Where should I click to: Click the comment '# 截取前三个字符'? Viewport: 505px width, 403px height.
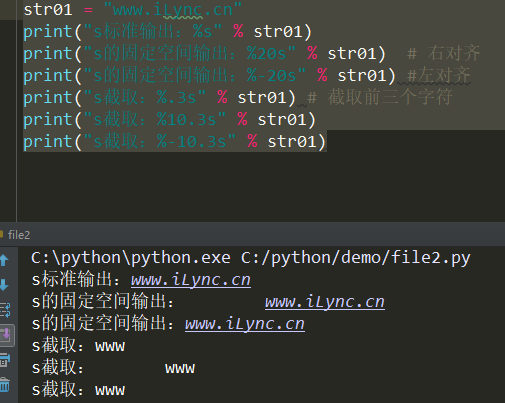tap(380, 97)
